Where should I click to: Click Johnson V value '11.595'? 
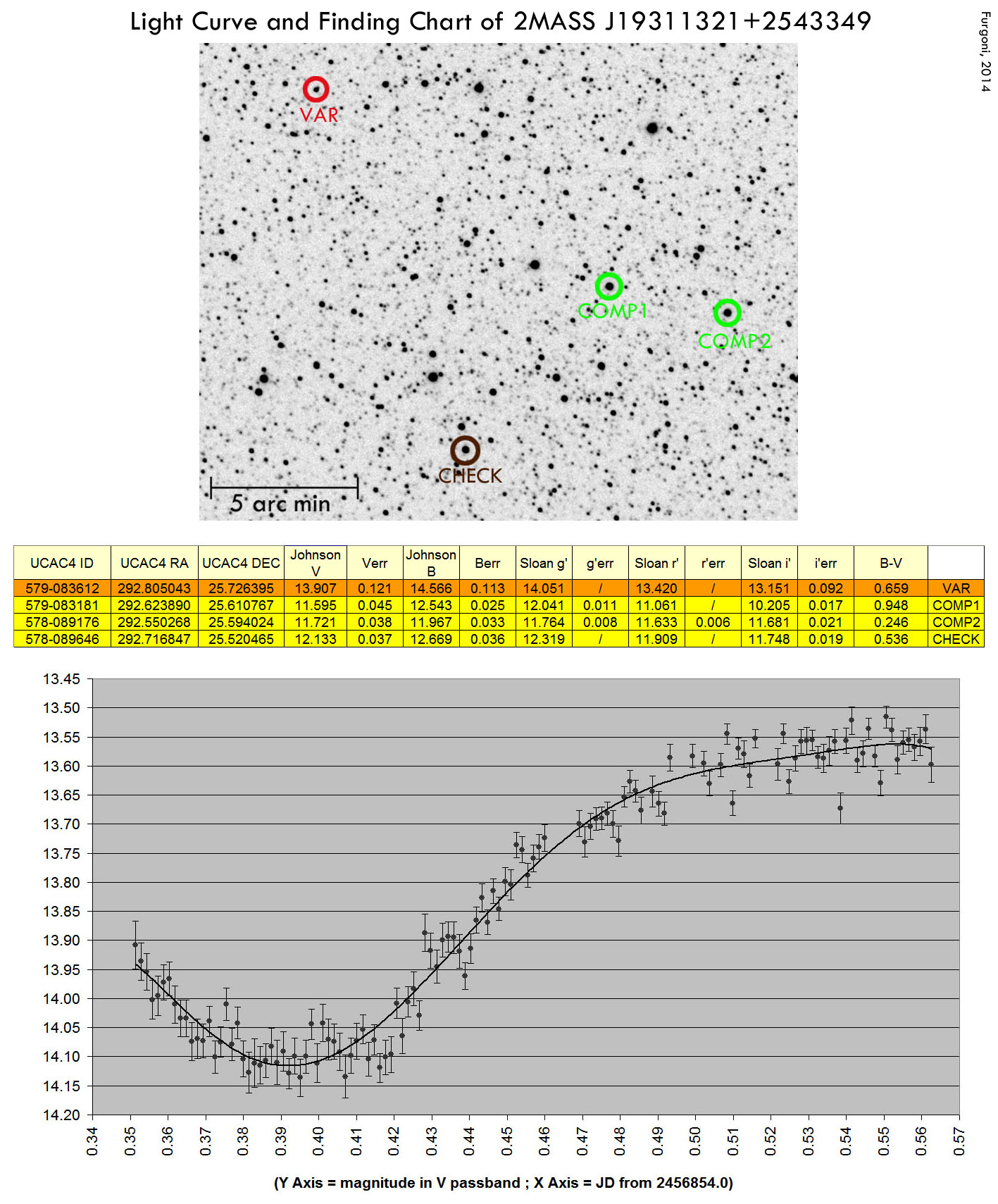(x=316, y=605)
